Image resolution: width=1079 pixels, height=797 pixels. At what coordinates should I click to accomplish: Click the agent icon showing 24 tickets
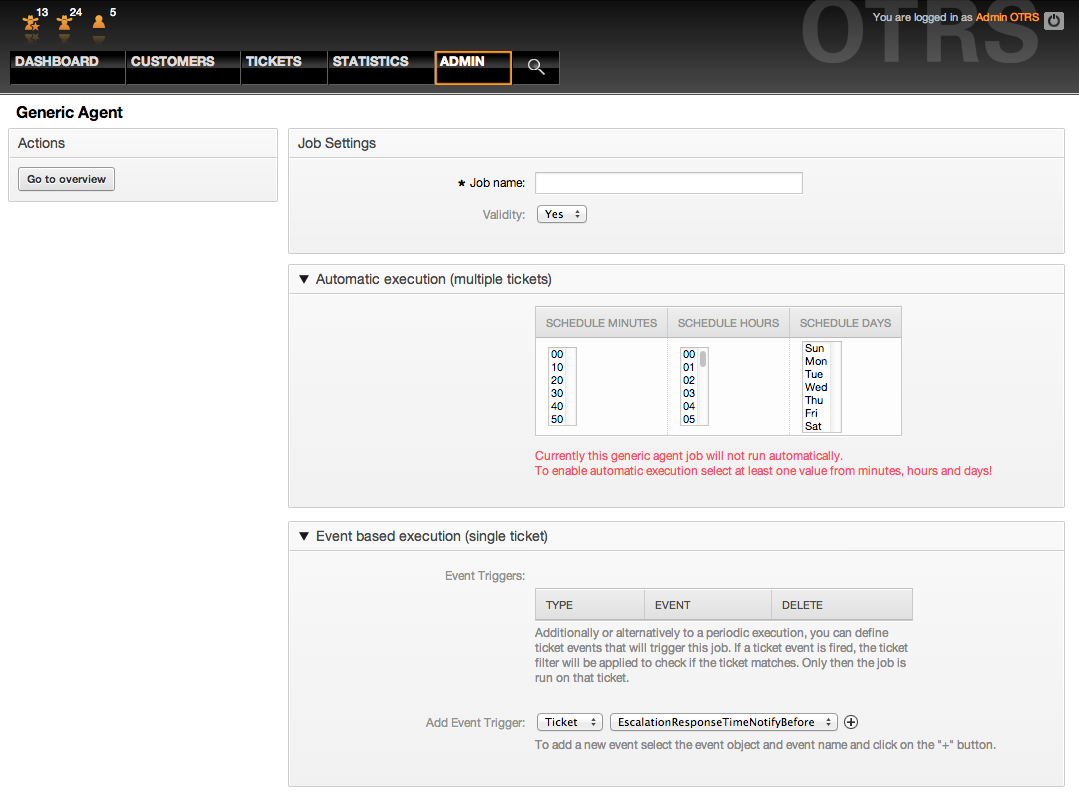(x=65, y=21)
